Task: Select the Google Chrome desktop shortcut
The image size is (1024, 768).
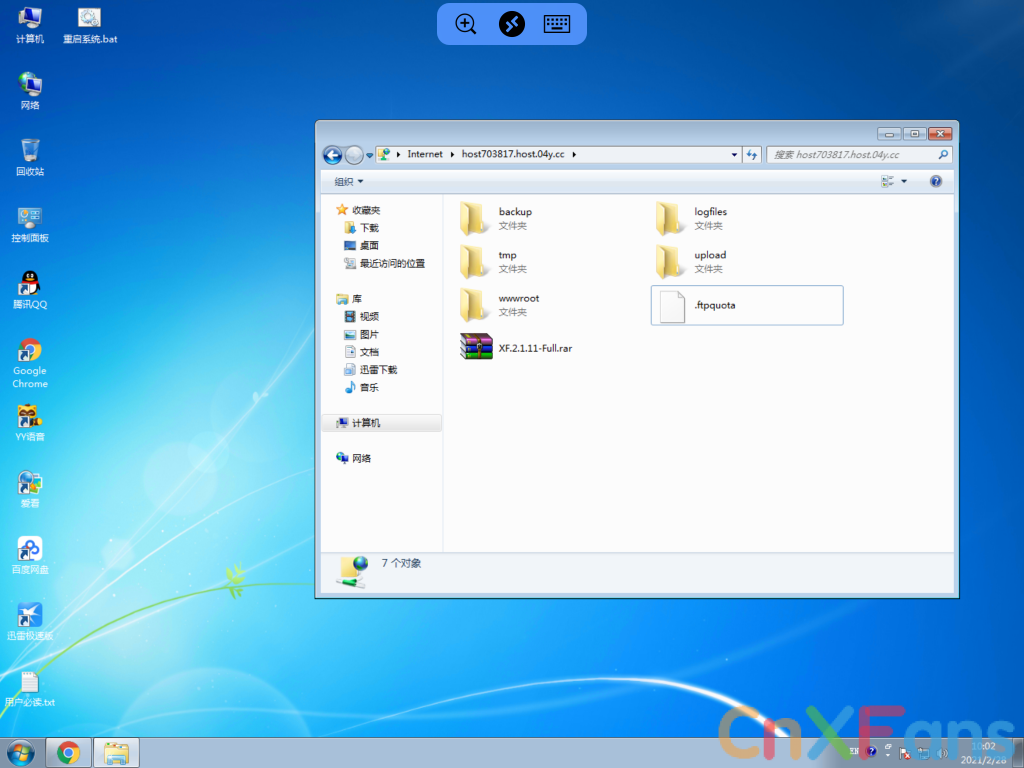Action: [x=29, y=363]
